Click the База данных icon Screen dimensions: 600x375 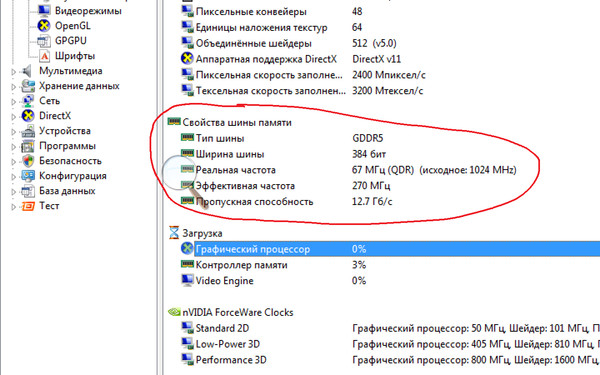point(28,191)
